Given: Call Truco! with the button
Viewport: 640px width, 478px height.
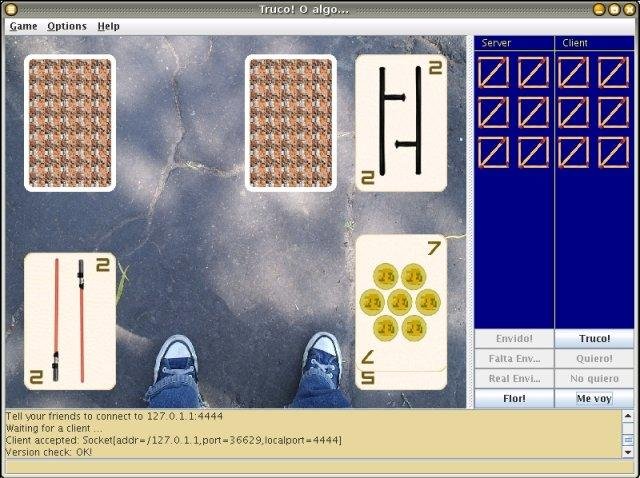Looking at the screenshot, I should pos(594,338).
